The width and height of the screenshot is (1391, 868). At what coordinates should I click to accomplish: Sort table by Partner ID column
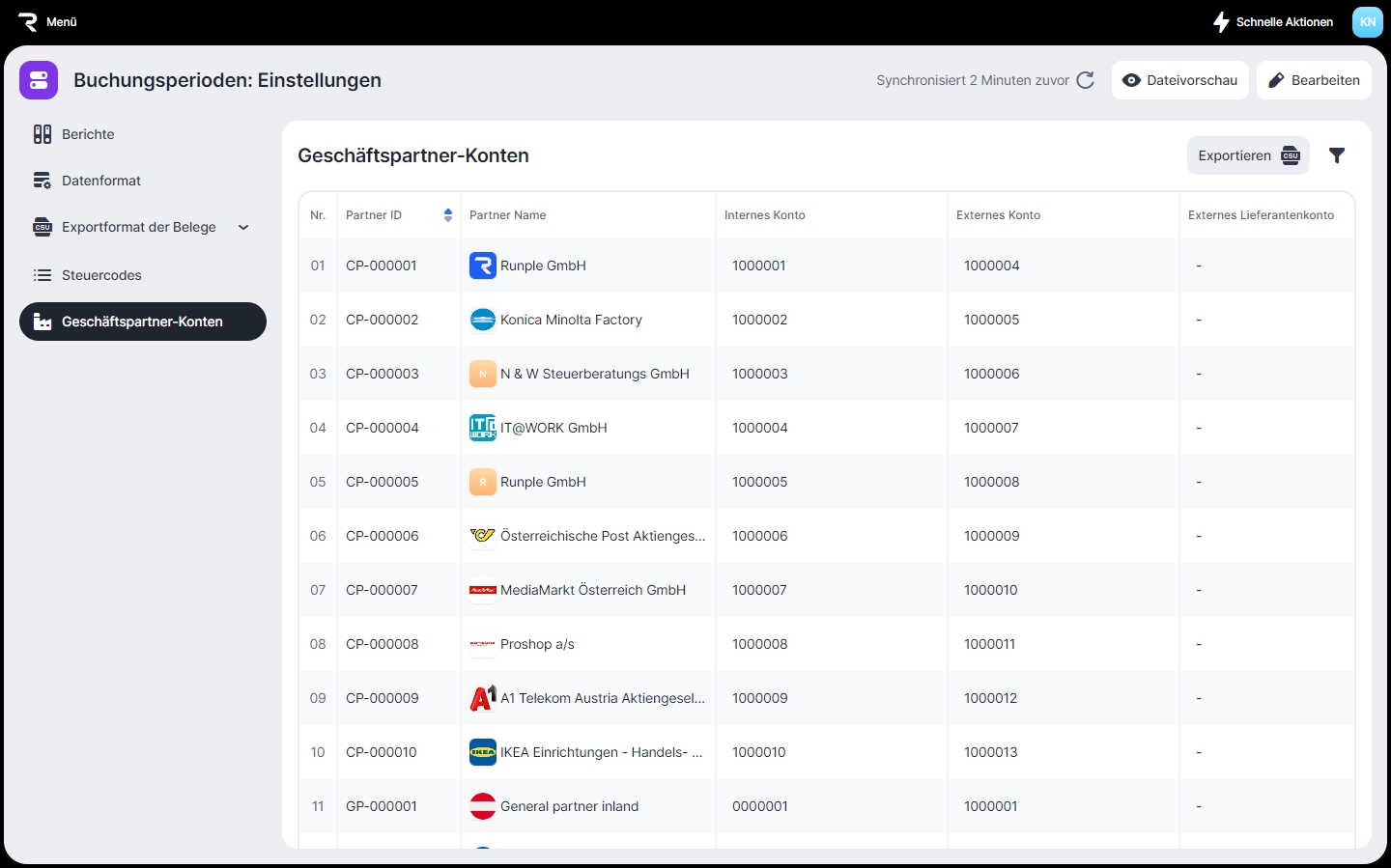tap(447, 215)
